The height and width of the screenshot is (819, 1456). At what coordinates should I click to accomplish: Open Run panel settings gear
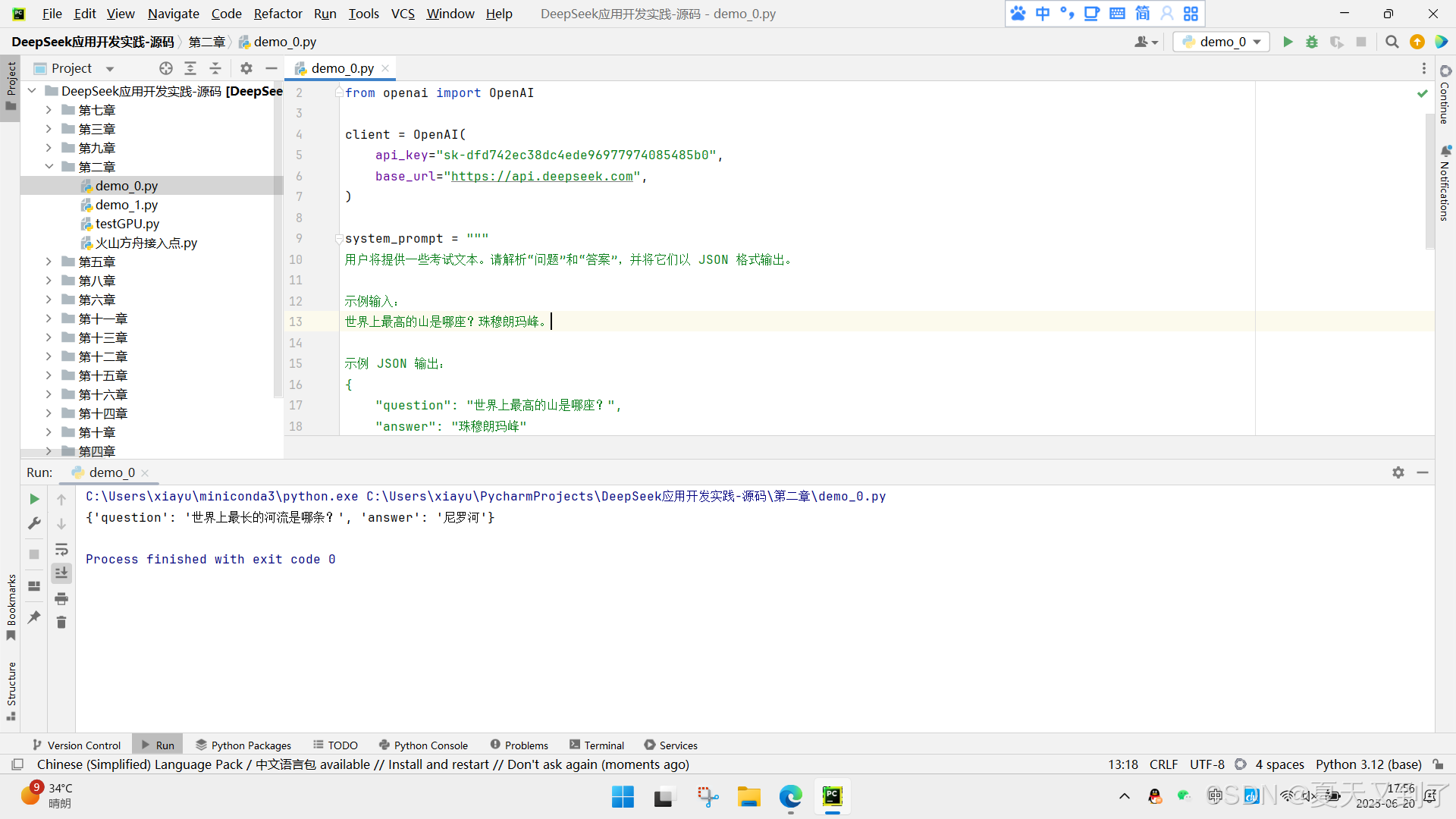point(1398,472)
